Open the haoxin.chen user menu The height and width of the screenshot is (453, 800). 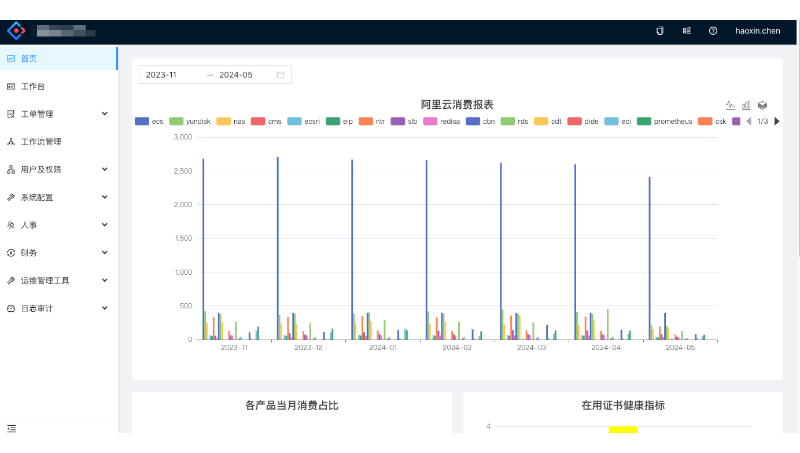757,31
